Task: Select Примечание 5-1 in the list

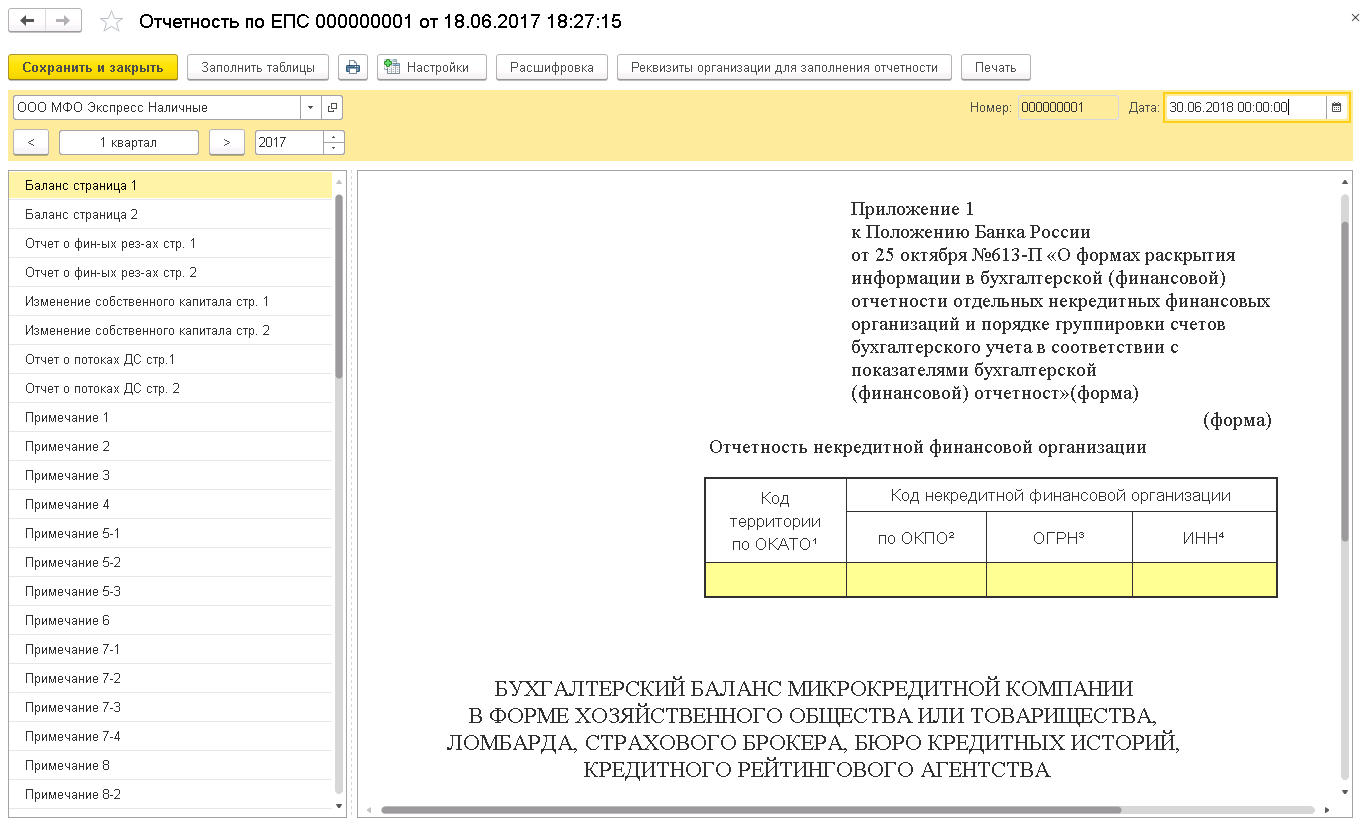Action: click(170, 533)
